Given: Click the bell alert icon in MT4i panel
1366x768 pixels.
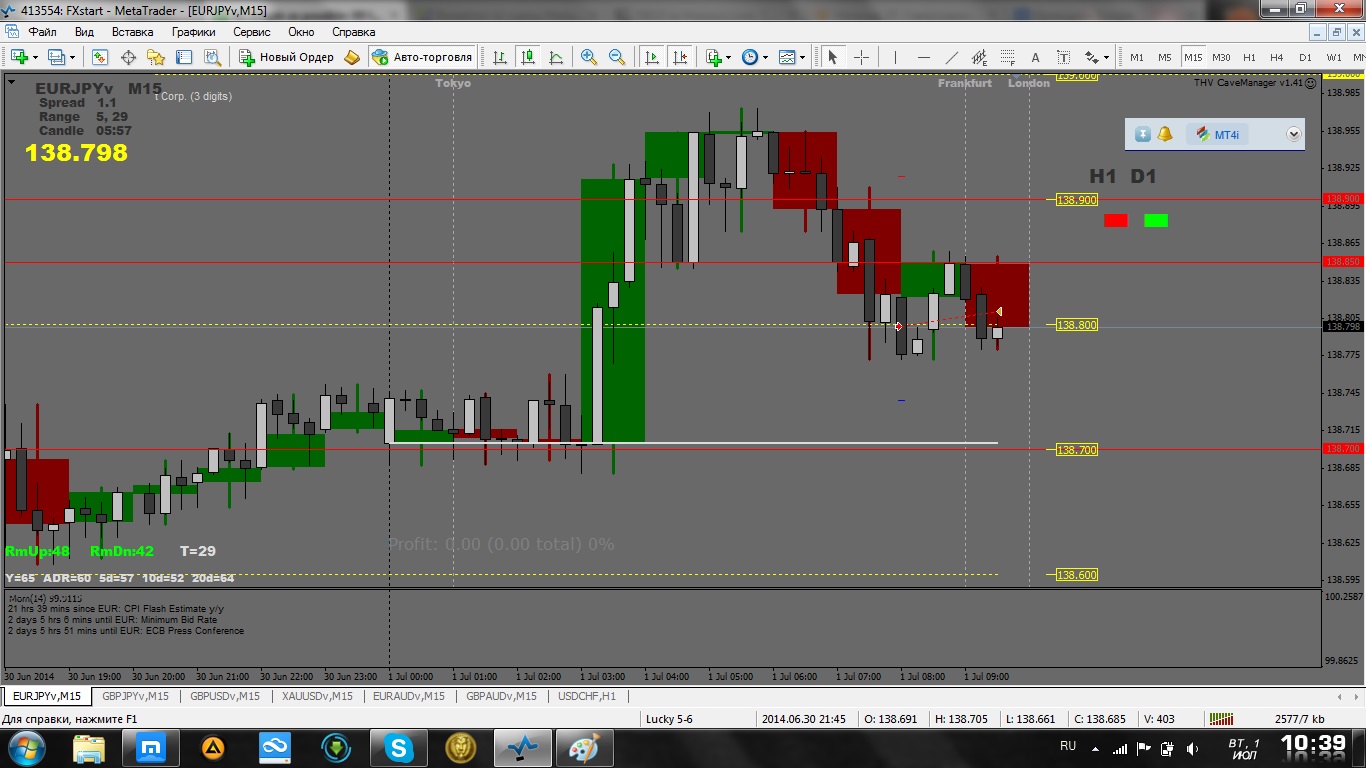Looking at the screenshot, I should click(x=1165, y=134).
